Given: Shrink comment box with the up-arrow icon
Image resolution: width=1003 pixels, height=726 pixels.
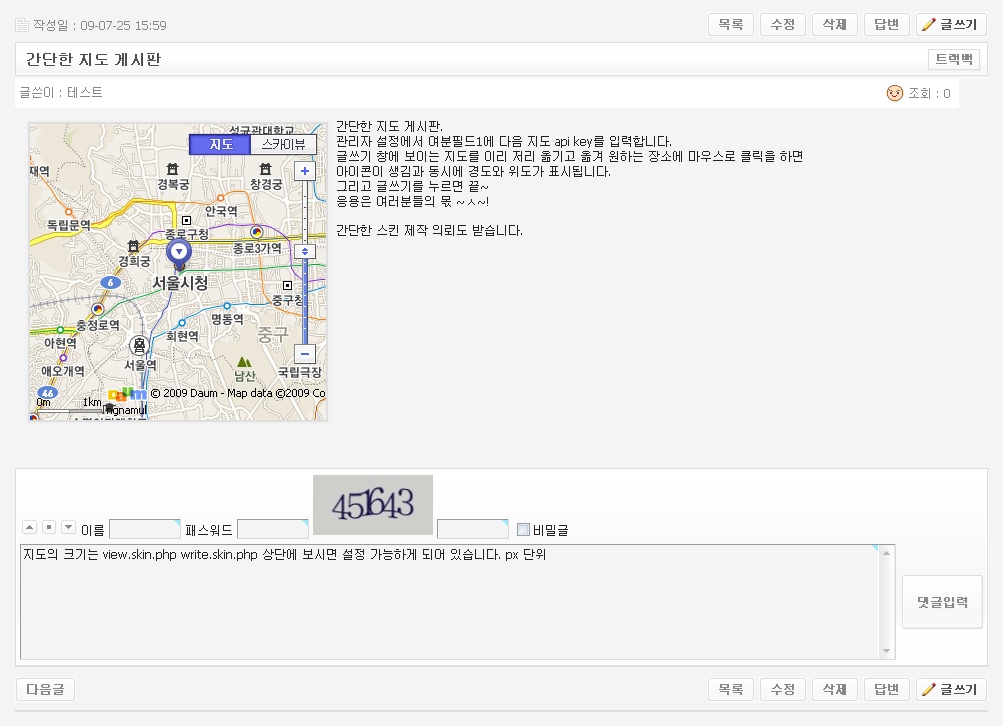Looking at the screenshot, I should tap(29, 527).
